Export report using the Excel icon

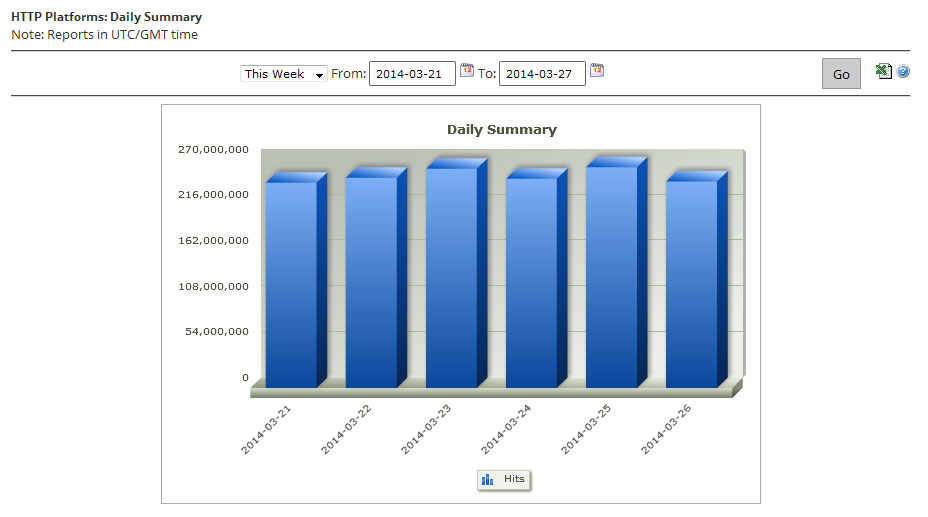pyautogui.click(x=883, y=72)
